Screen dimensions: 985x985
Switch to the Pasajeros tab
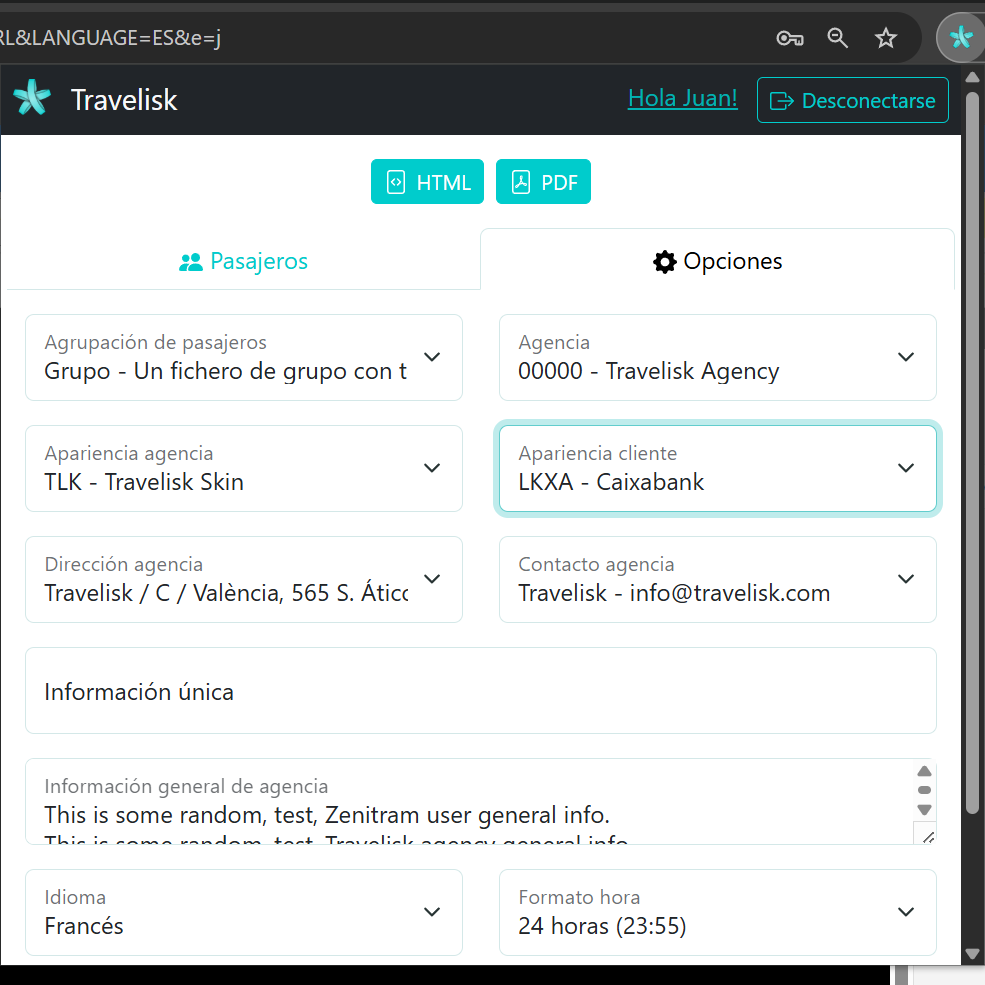pos(243,261)
